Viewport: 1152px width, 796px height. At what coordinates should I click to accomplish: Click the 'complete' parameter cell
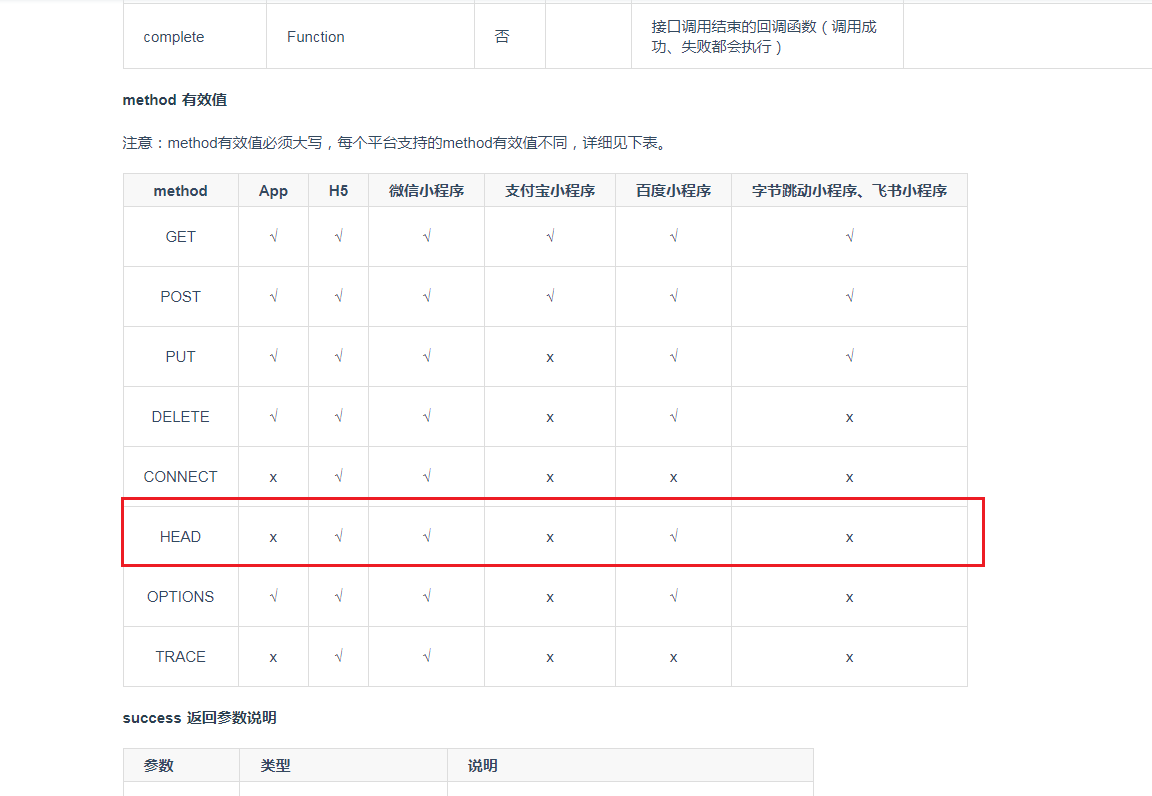tap(173, 37)
